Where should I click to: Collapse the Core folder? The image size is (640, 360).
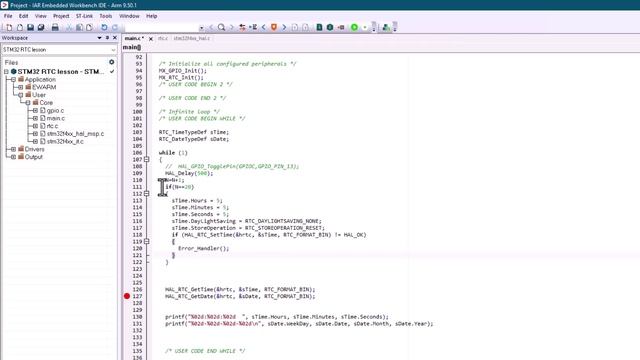[28, 102]
